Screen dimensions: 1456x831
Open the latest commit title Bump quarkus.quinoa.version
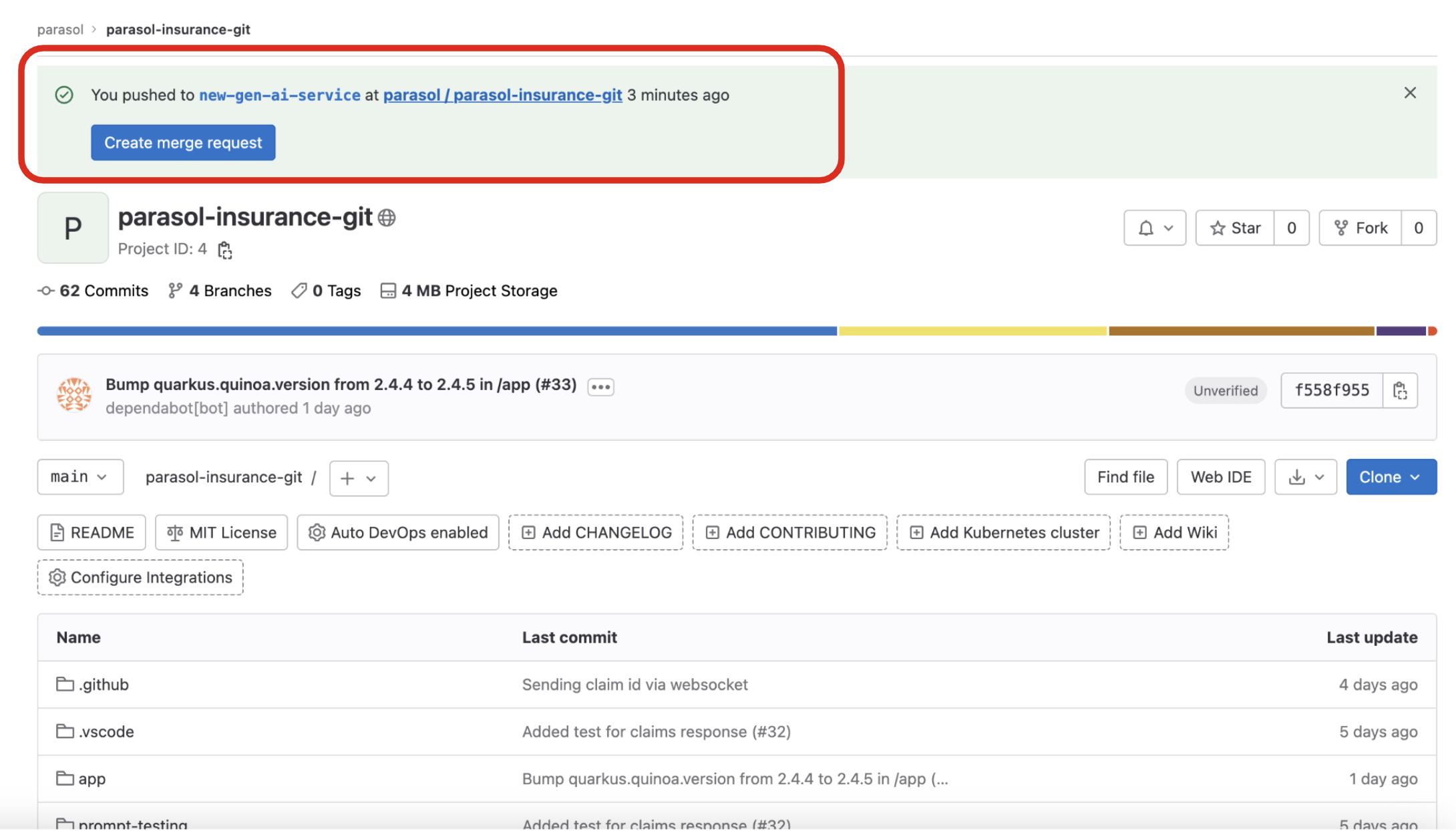tap(341, 385)
